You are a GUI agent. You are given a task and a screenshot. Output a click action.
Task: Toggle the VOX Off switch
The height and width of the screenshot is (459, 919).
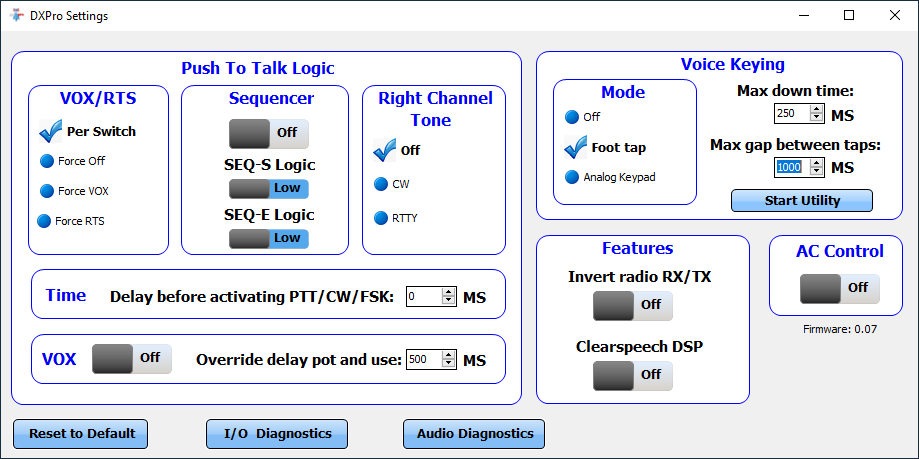coord(132,359)
